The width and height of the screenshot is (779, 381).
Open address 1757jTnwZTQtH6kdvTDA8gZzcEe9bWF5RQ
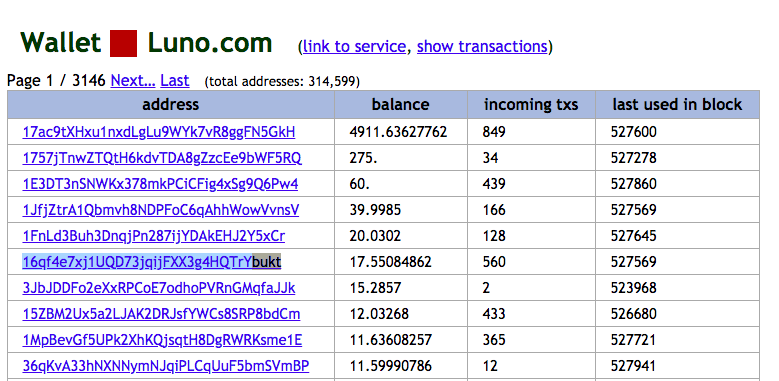(x=161, y=158)
